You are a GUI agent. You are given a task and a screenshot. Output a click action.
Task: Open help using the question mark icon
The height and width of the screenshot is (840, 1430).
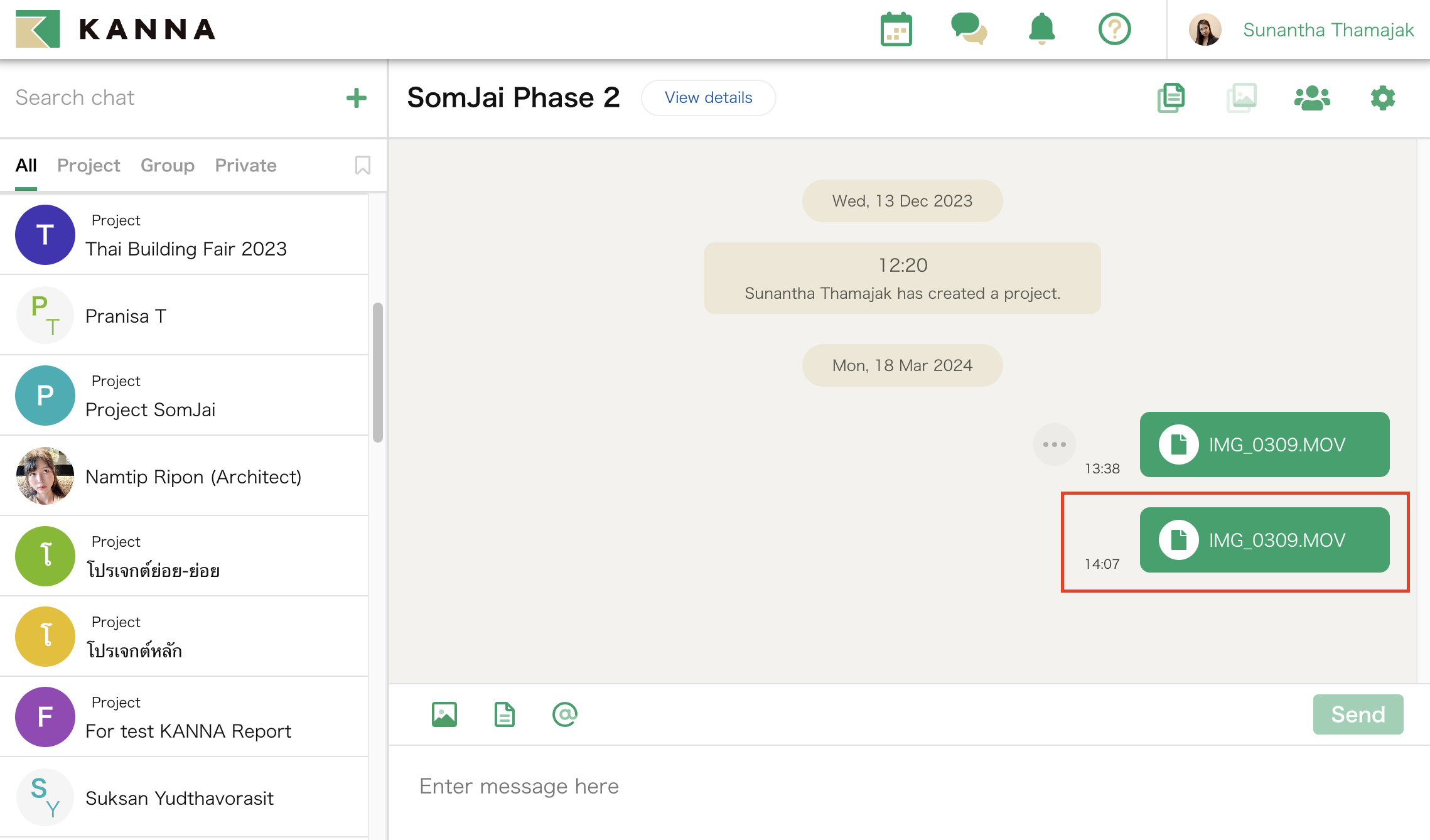(x=1115, y=29)
